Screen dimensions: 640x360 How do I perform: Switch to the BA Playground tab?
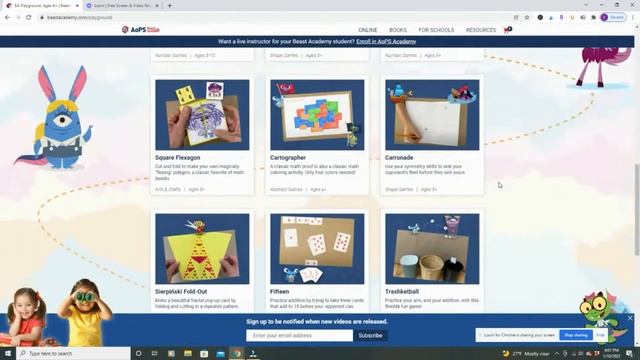[x=41, y=6]
